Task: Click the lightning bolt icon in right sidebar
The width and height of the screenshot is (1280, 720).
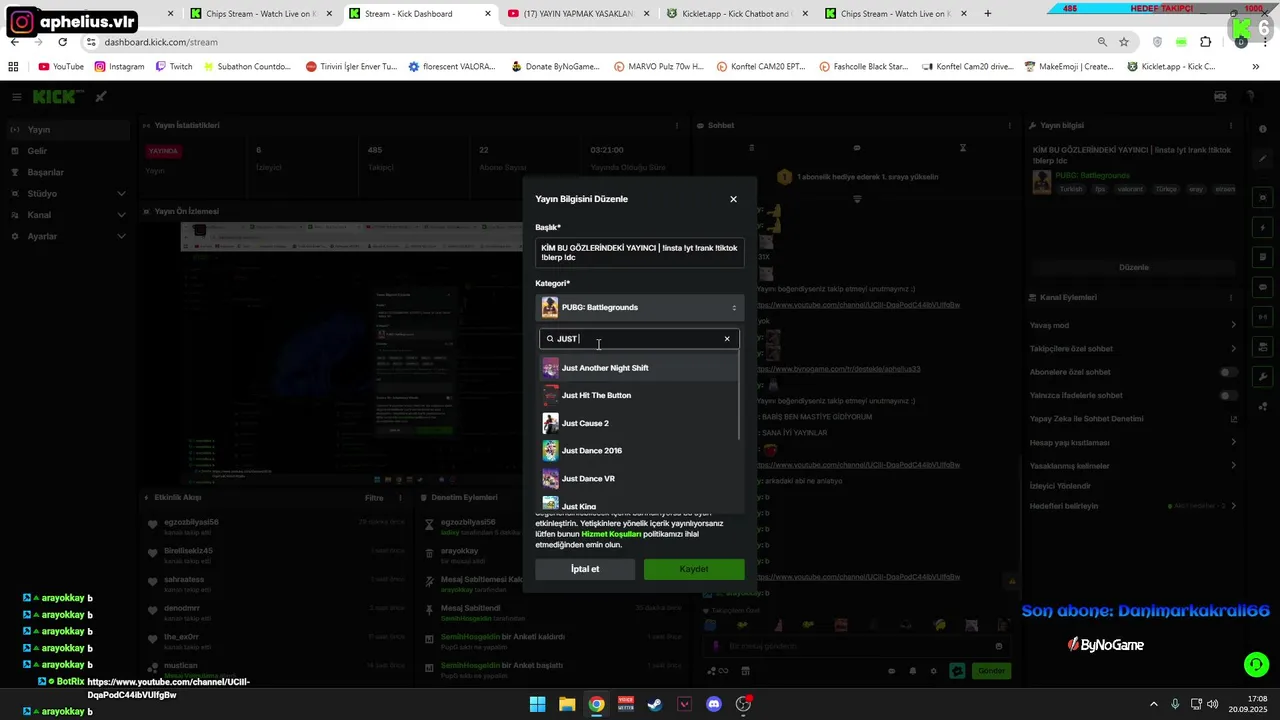Action: coord(1263,228)
